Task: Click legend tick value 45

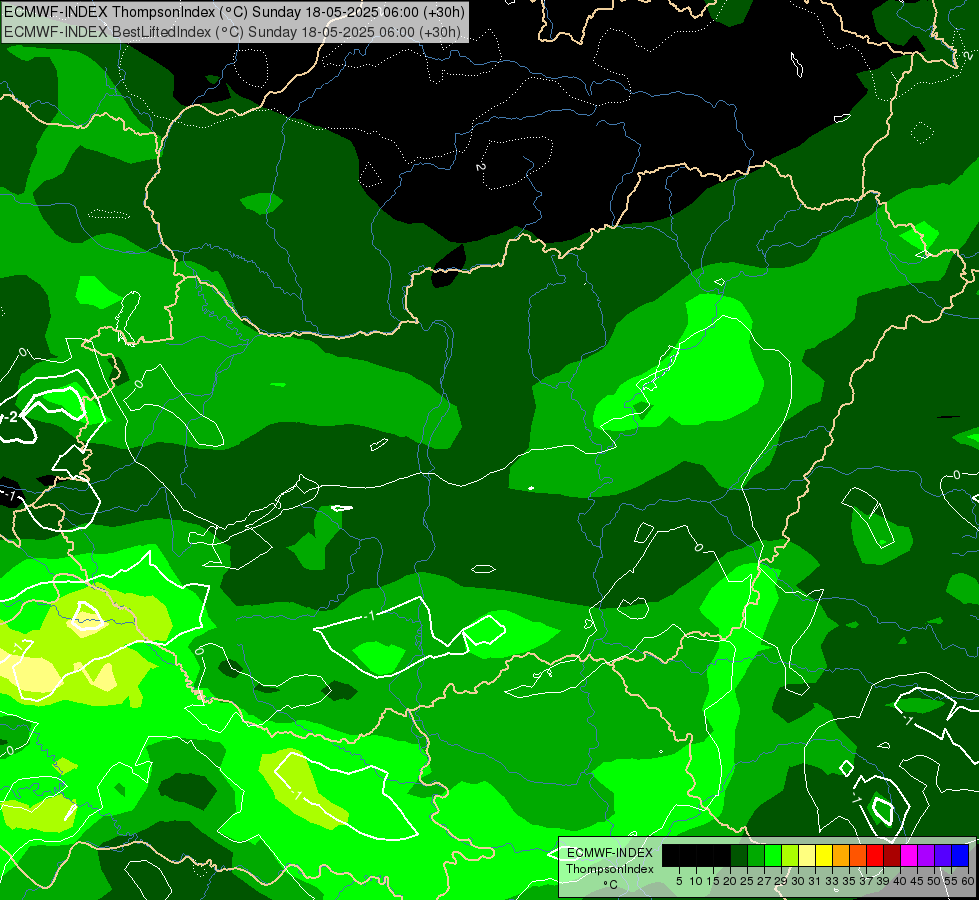Action: click(917, 881)
